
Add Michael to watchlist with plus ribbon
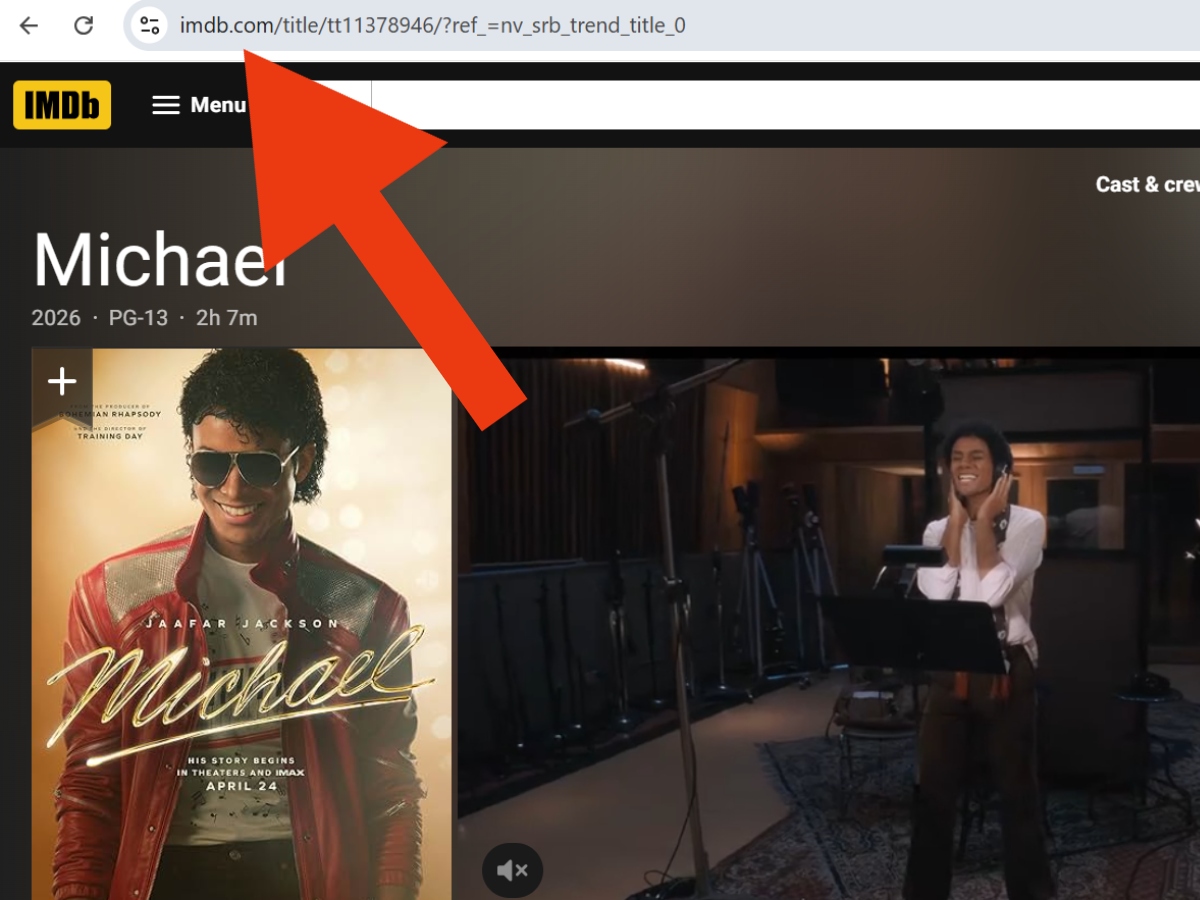click(x=62, y=381)
